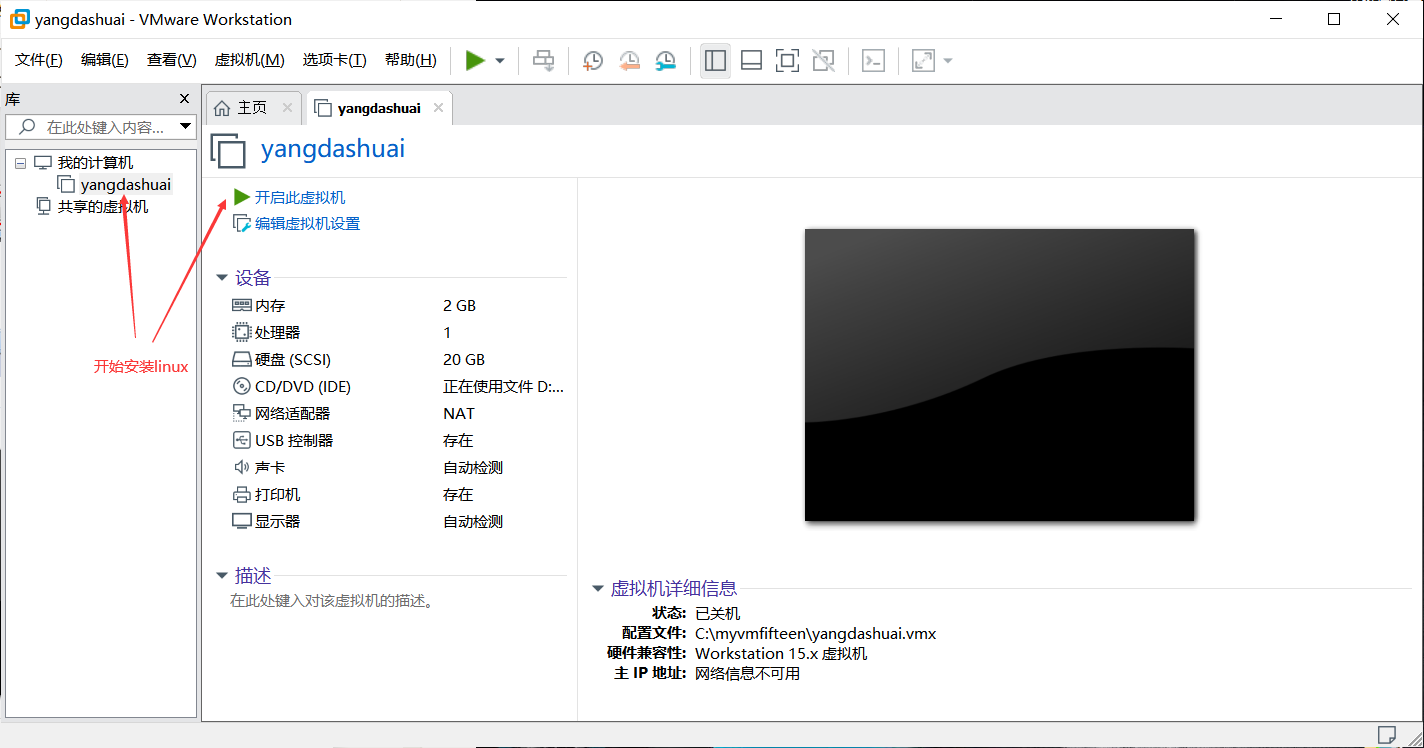Toggle the thumbnail bar view icon

tap(751, 61)
